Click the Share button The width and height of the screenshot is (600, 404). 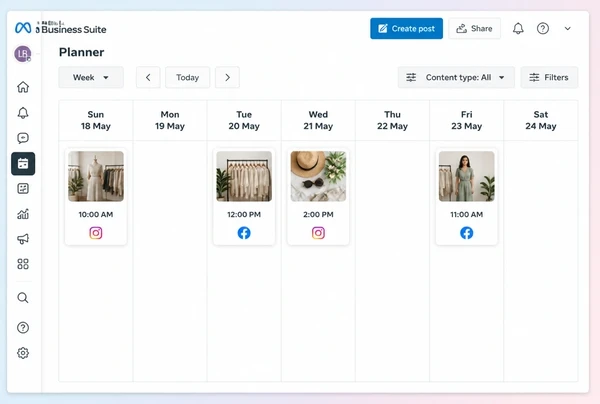[x=474, y=28]
